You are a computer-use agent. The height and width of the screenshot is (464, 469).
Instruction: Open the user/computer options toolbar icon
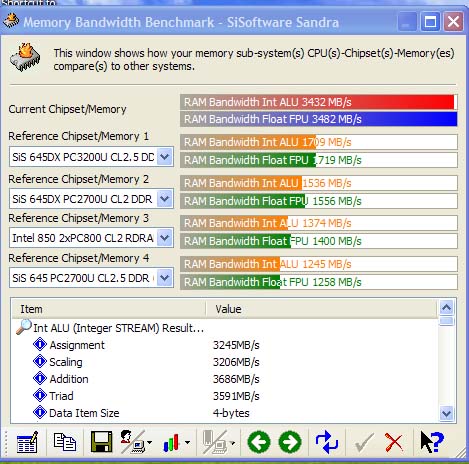(133, 442)
